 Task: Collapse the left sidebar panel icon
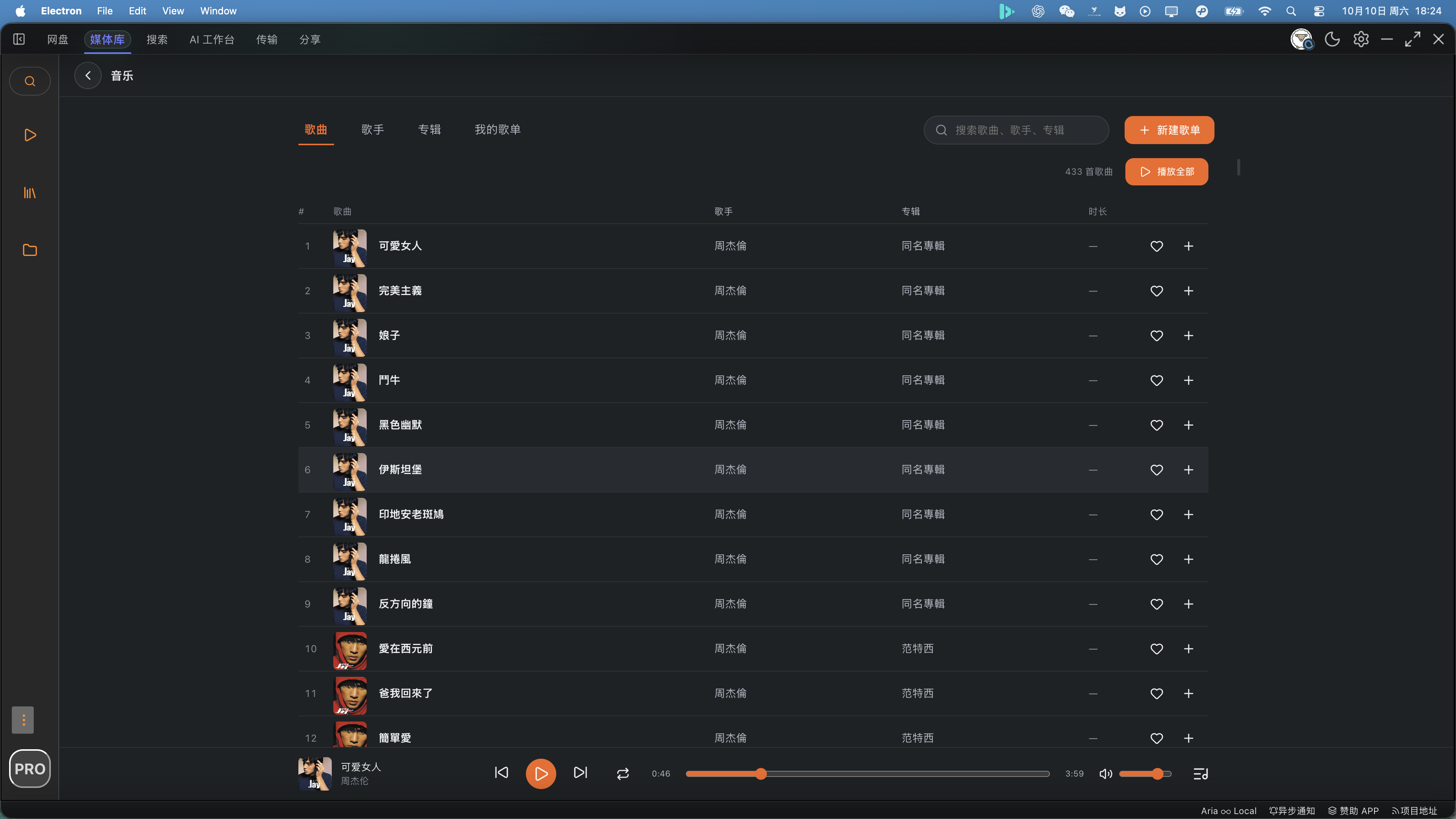[19, 39]
